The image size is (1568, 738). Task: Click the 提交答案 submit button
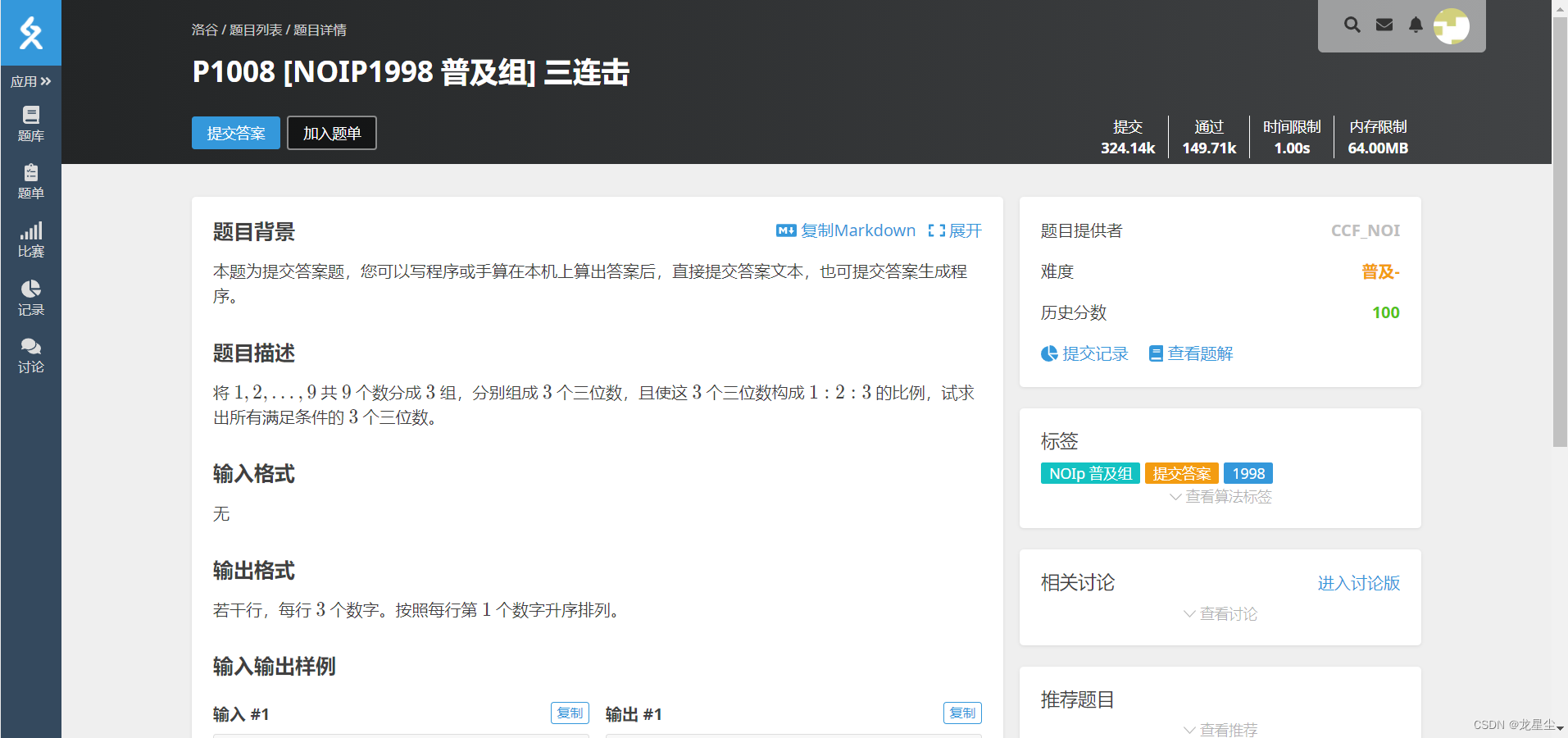236,133
